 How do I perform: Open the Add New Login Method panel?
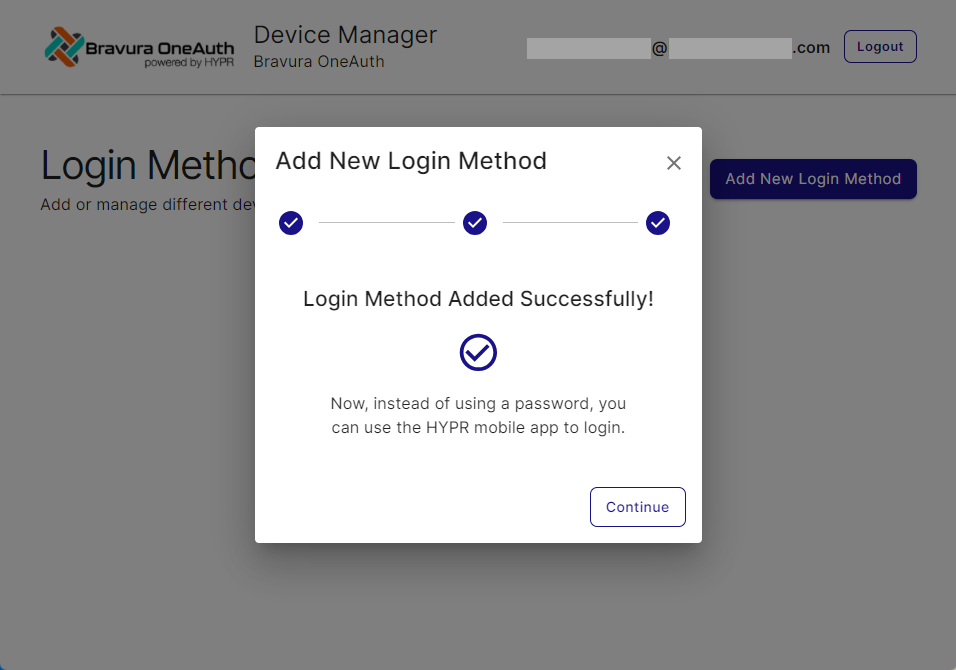pyautogui.click(x=812, y=179)
